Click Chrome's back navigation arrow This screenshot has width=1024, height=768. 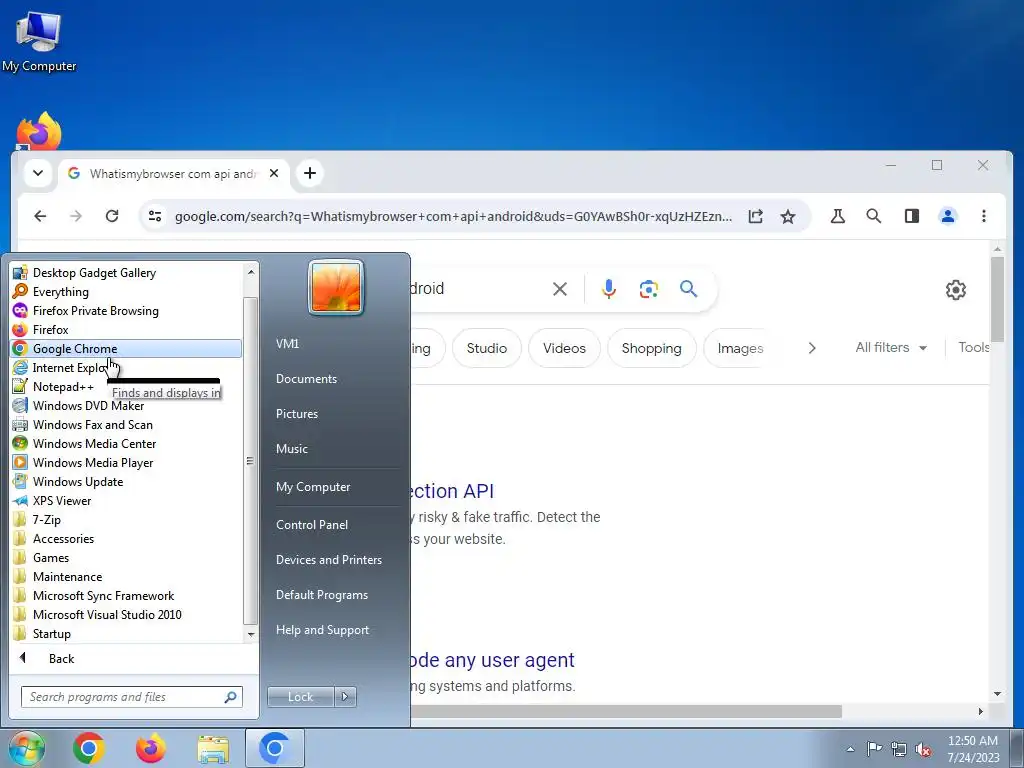(40, 216)
